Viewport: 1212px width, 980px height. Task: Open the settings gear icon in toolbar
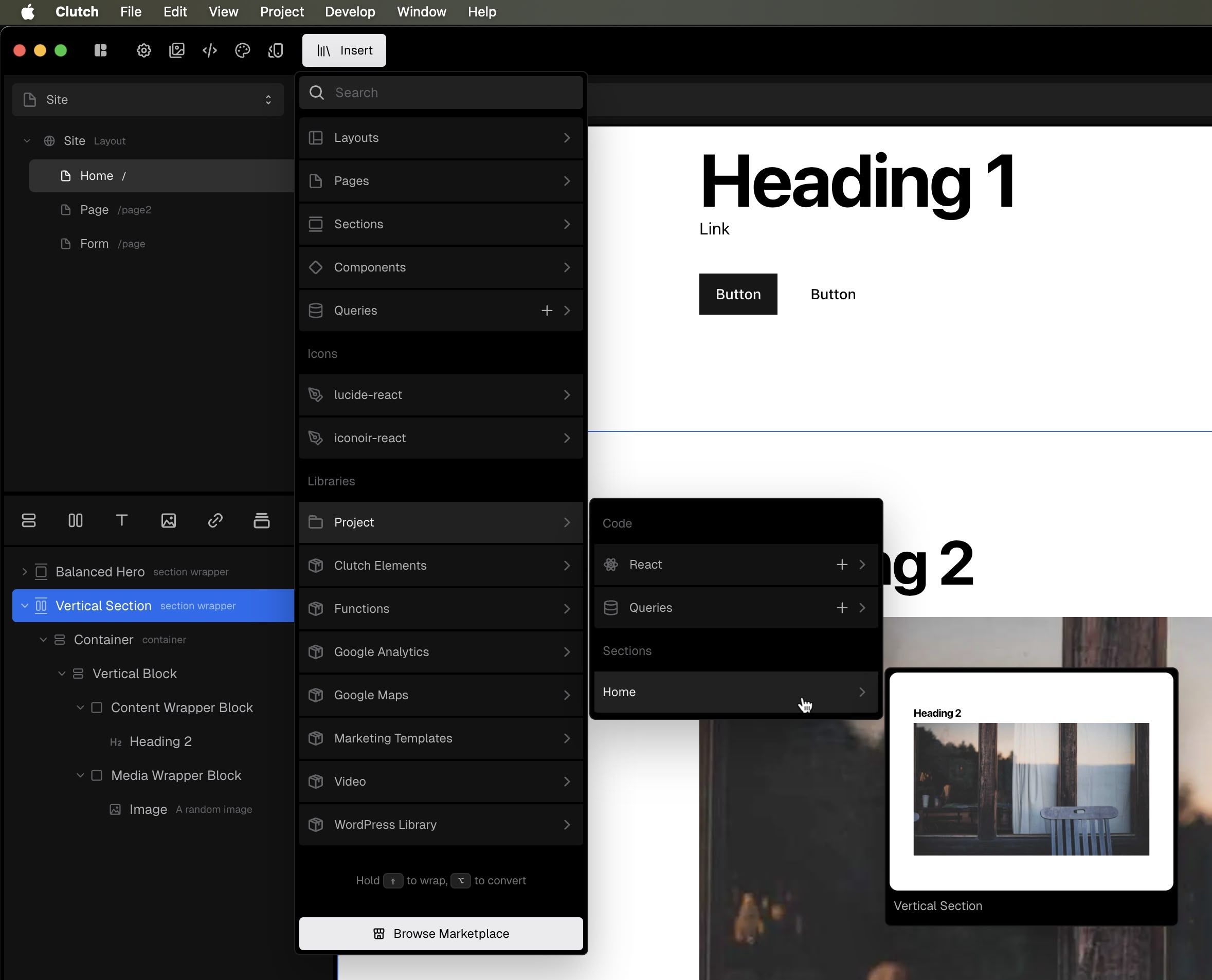tap(144, 51)
